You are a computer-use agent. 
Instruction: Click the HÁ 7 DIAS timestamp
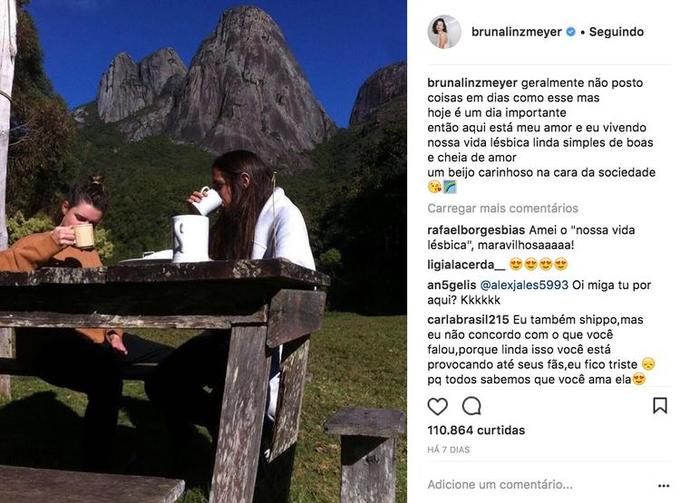(448, 450)
